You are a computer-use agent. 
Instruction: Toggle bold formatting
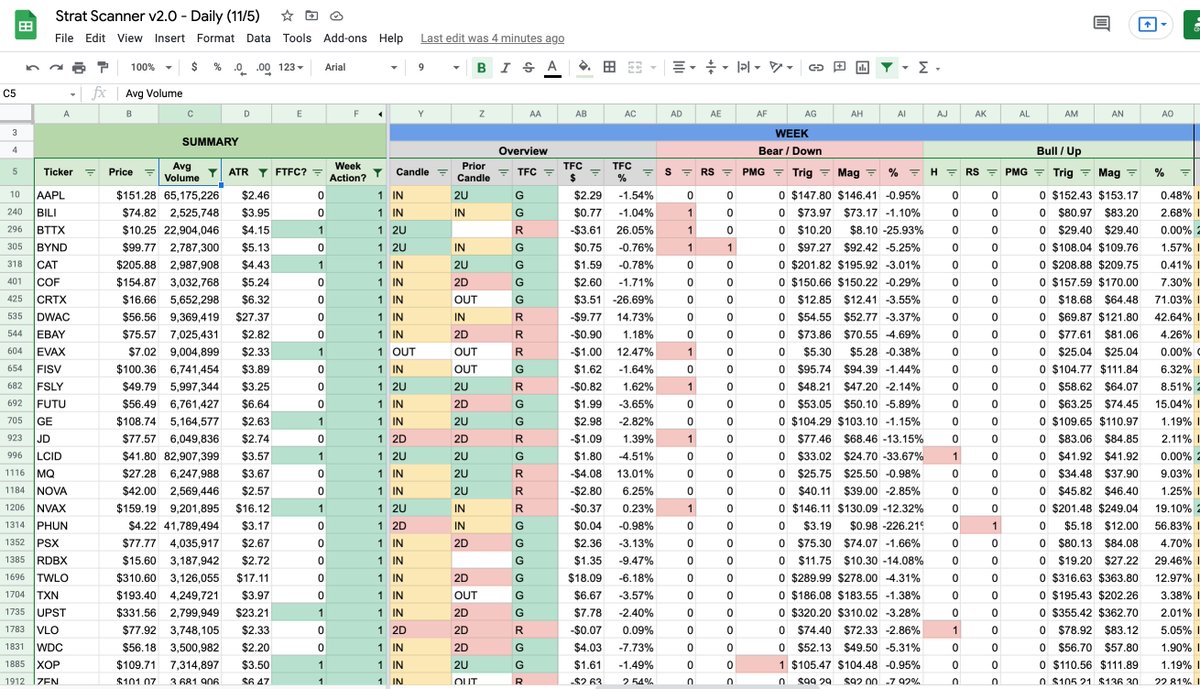[482, 67]
